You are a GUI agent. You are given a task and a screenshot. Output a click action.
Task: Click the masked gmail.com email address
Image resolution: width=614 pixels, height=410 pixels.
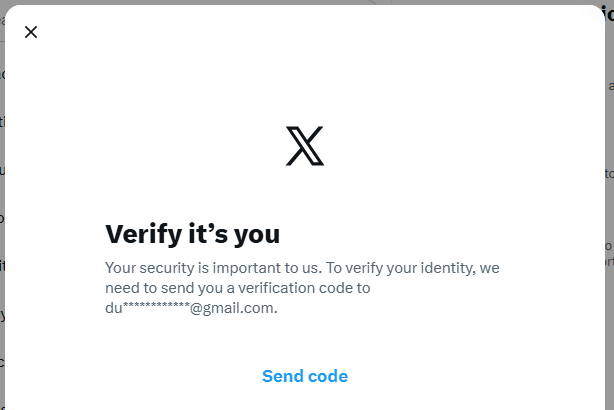coord(190,308)
